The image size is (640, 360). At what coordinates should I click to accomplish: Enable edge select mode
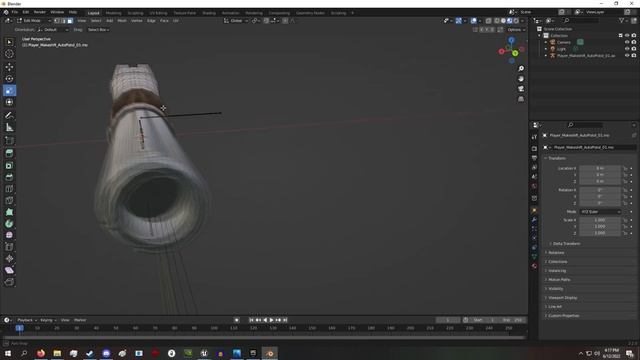pos(63,20)
